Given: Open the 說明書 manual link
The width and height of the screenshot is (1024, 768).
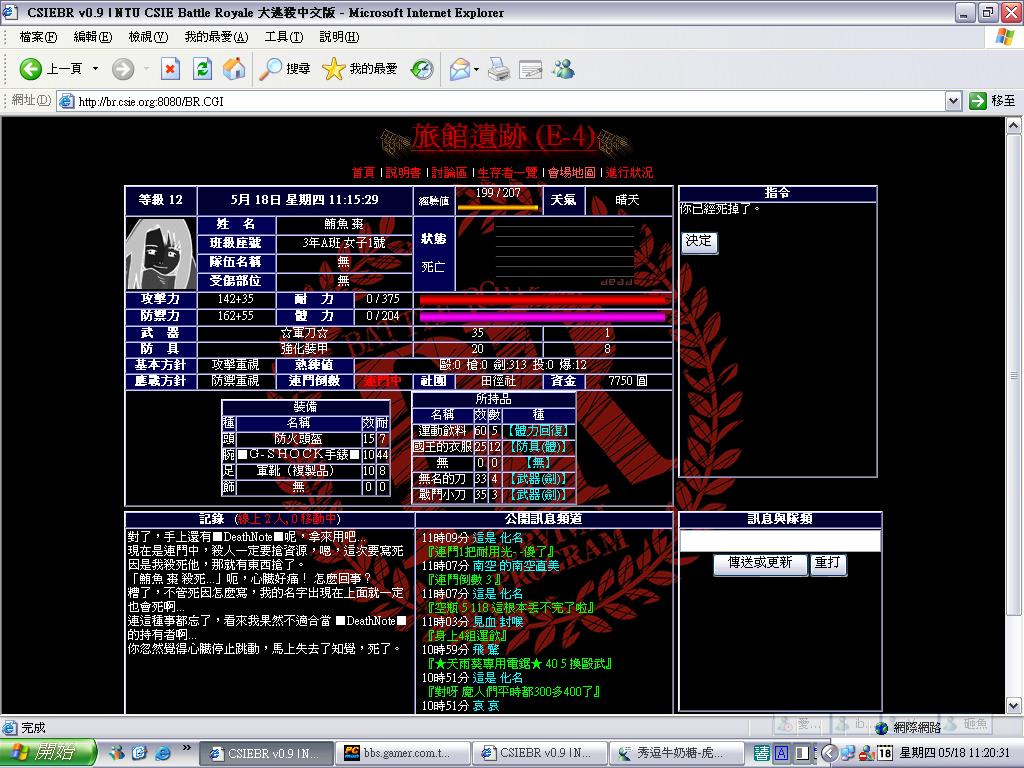Looking at the screenshot, I should point(403,172).
